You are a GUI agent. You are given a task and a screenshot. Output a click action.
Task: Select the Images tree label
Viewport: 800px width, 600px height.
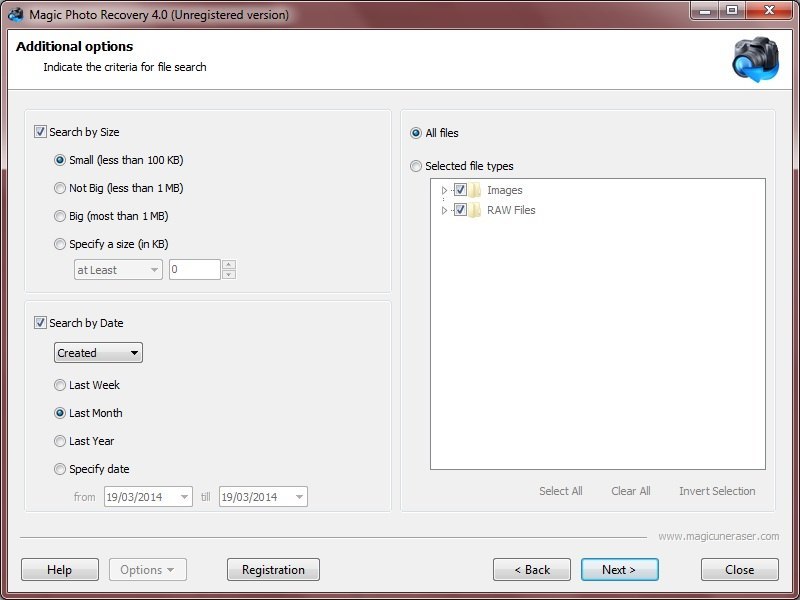tap(505, 190)
